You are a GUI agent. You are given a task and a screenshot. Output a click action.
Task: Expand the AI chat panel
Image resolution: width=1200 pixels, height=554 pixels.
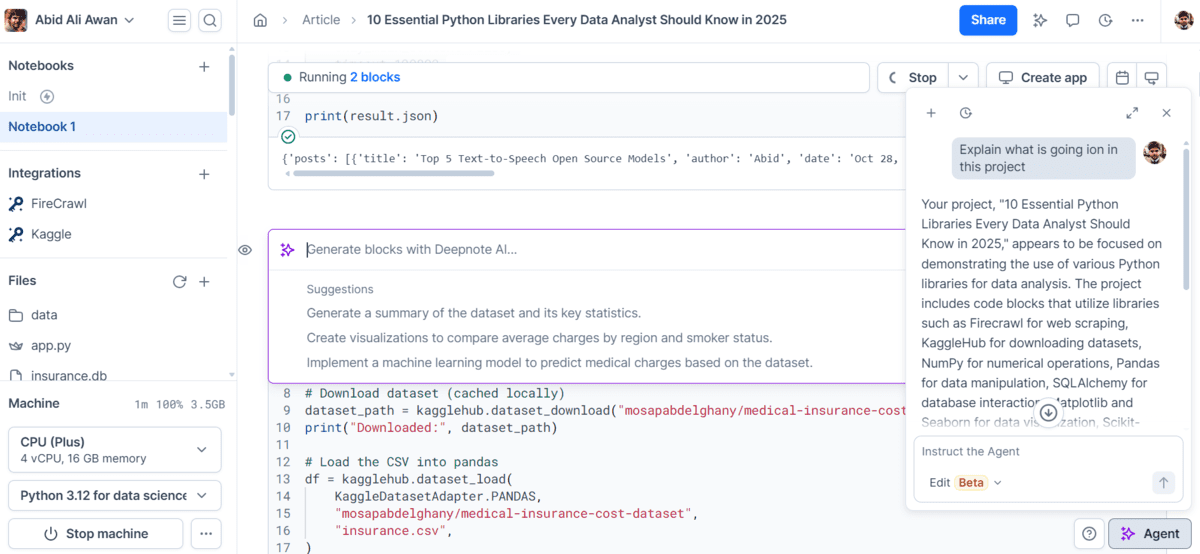click(1132, 113)
